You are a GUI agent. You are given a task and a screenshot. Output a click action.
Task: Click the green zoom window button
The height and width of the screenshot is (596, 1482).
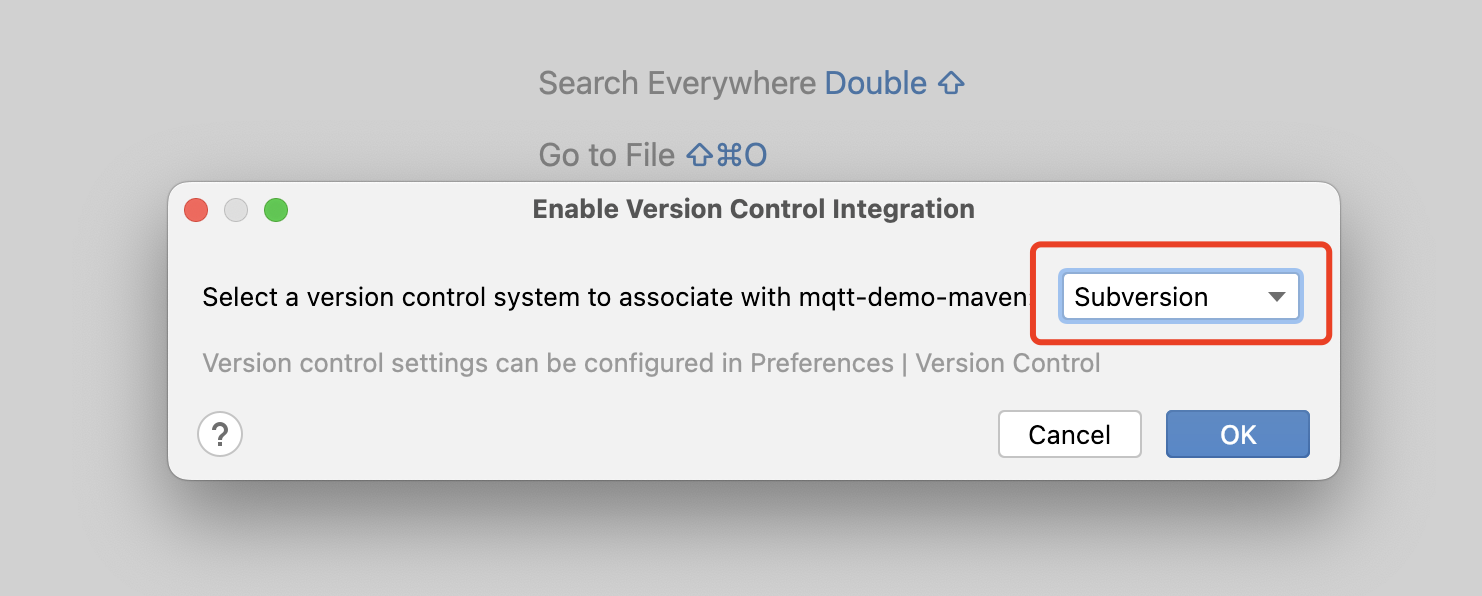pyautogui.click(x=276, y=210)
